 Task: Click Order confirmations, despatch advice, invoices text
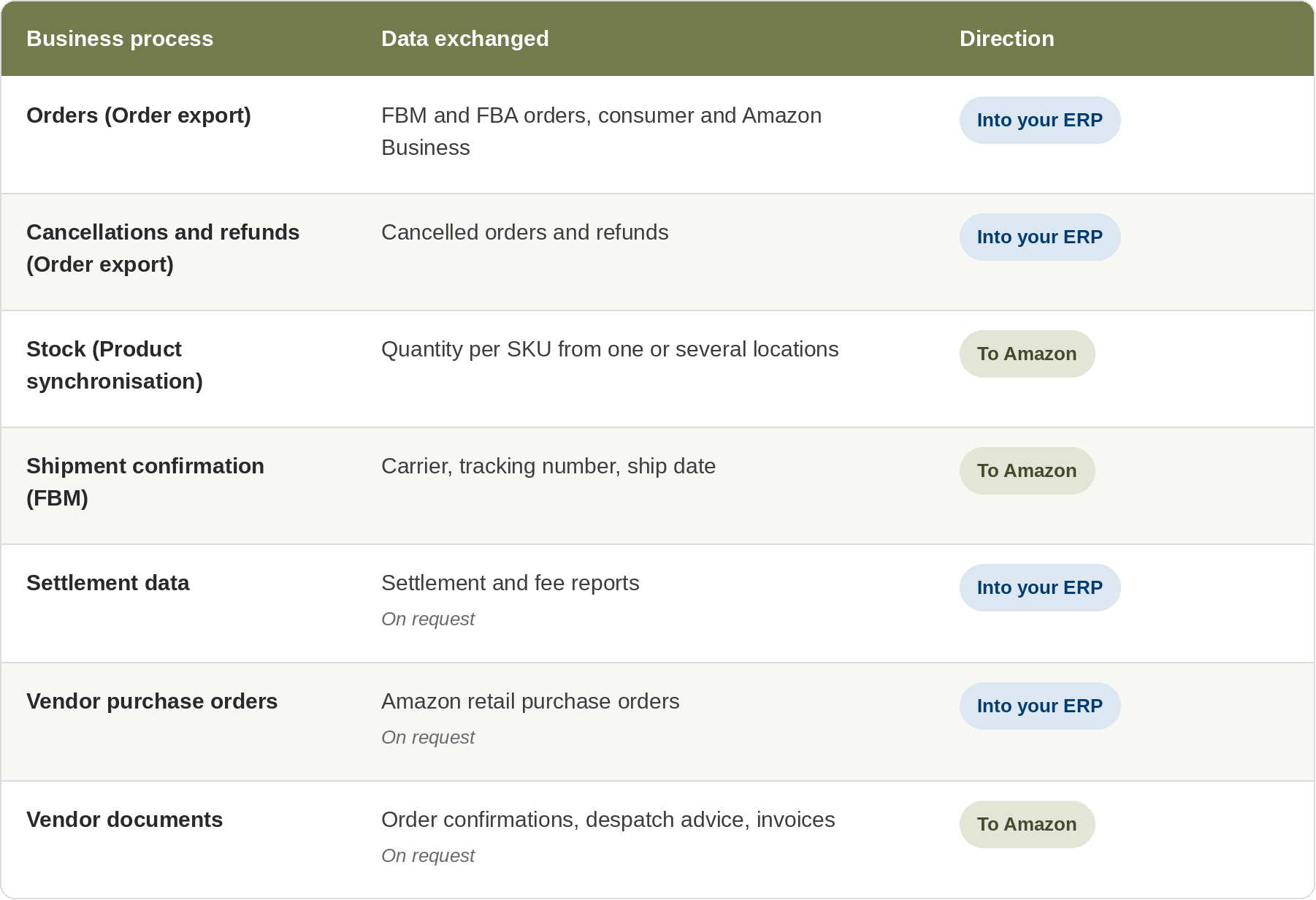[608, 820]
